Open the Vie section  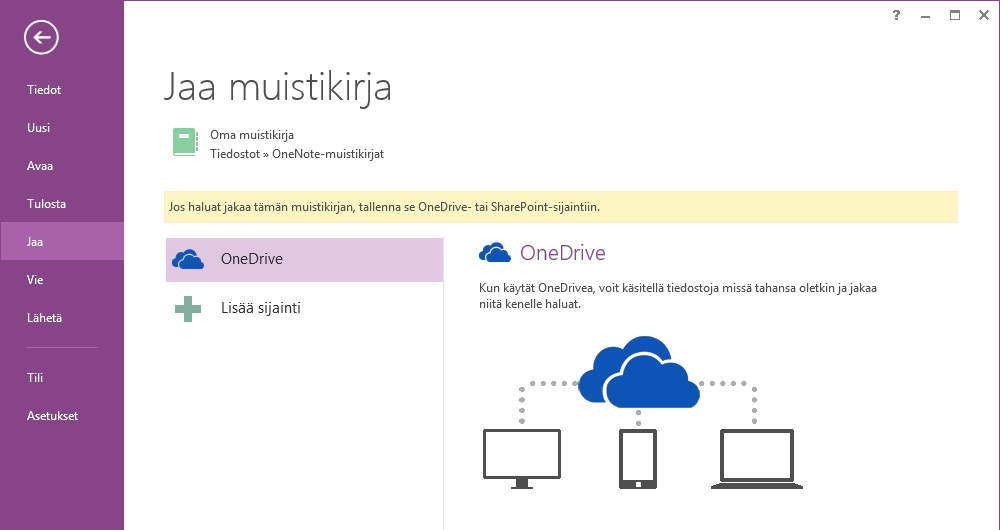[35, 280]
